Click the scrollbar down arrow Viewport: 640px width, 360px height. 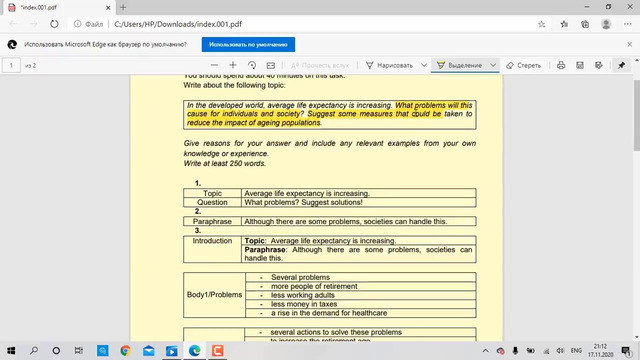636,338
